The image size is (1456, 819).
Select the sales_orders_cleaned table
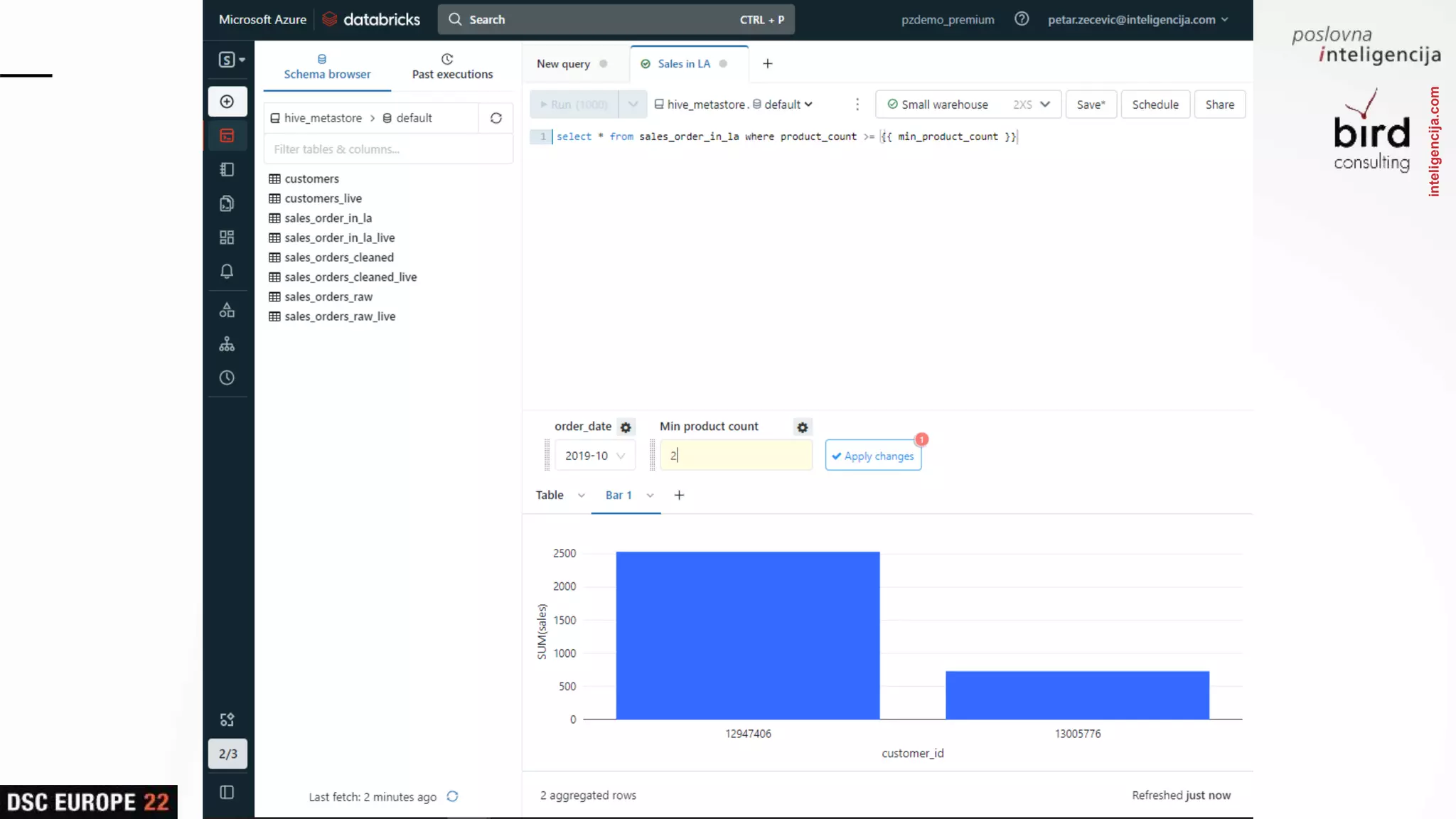[338, 257]
